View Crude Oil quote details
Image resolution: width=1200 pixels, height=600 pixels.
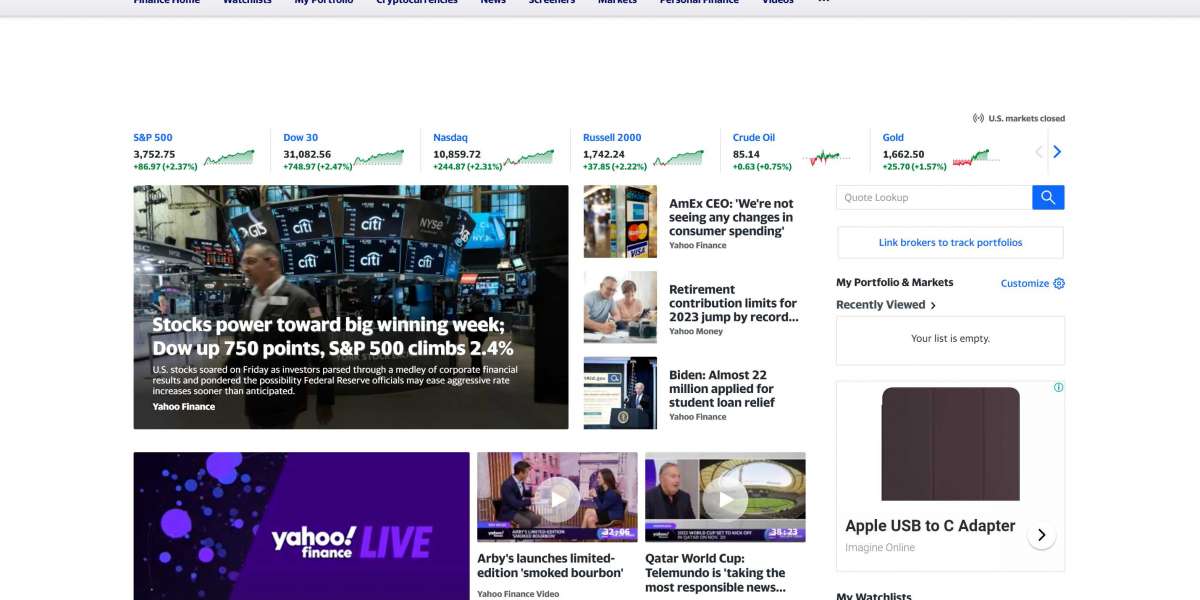[753, 138]
